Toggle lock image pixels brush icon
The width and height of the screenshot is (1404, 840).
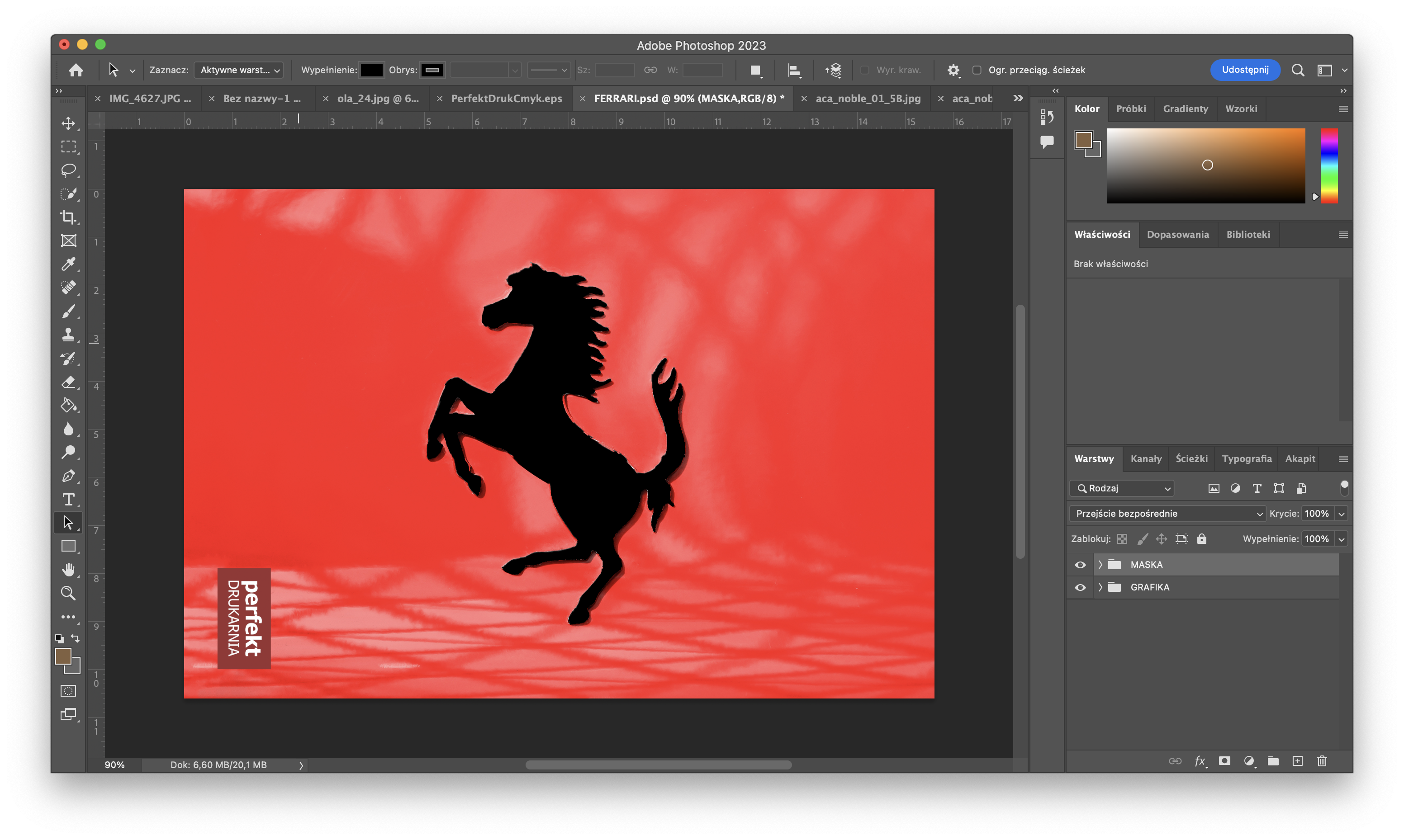point(1142,539)
